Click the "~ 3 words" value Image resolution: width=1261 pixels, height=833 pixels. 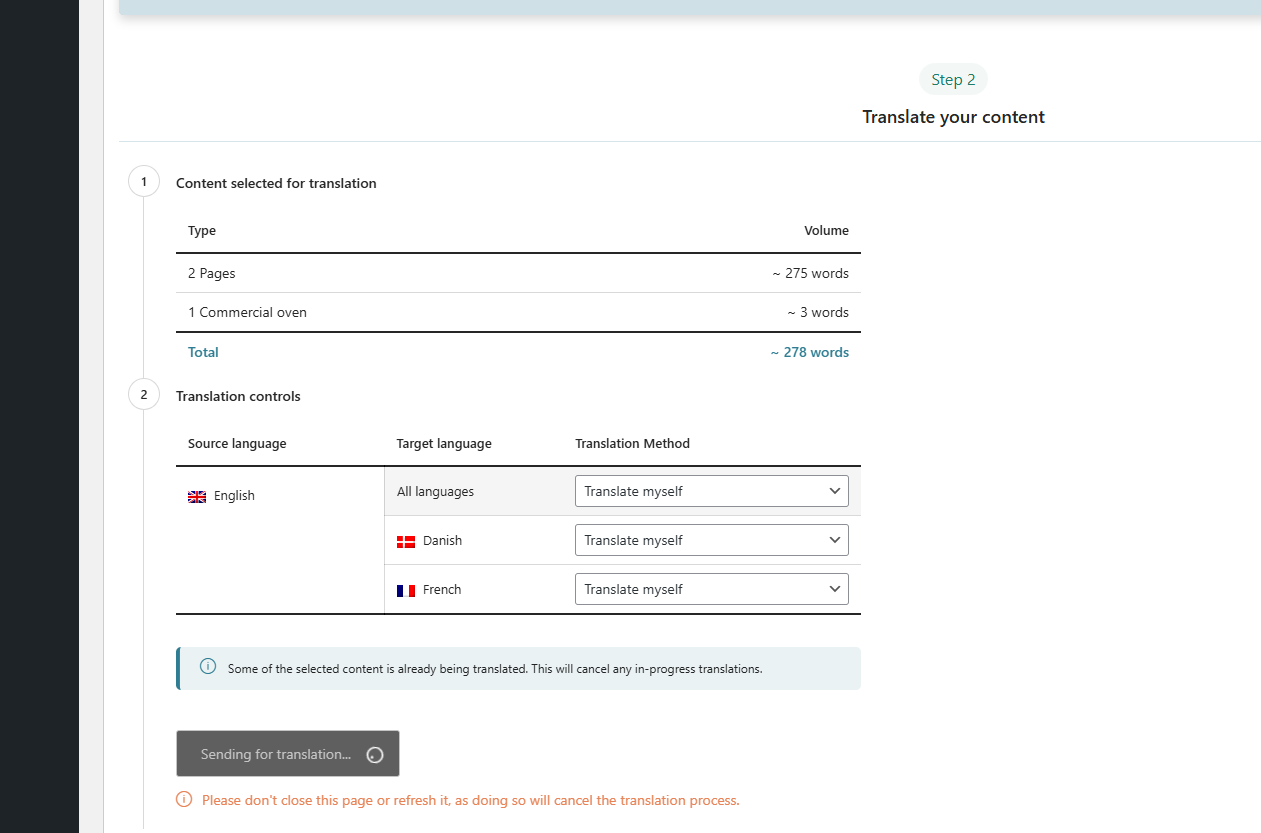818,312
